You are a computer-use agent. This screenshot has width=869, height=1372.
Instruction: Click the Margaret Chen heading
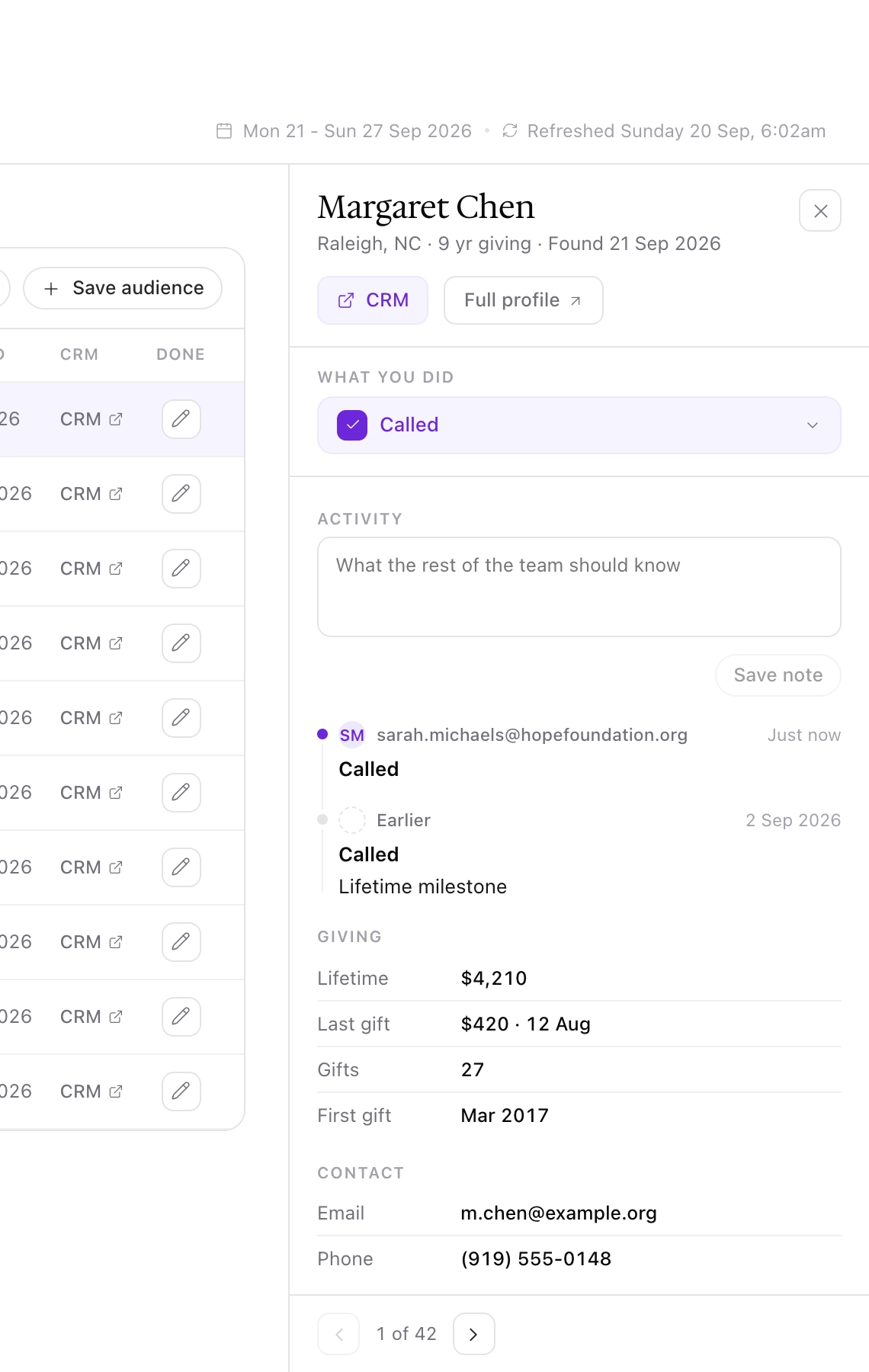[x=426, y=207]
